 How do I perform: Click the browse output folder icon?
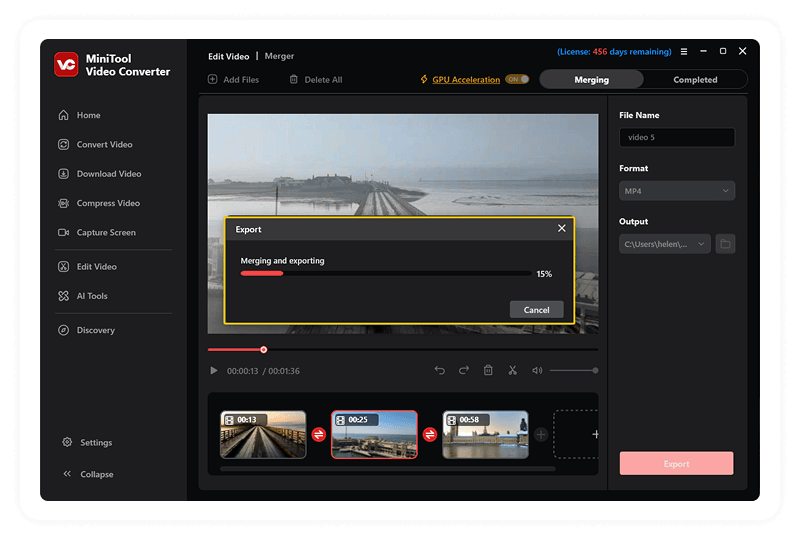pos(725,244)
